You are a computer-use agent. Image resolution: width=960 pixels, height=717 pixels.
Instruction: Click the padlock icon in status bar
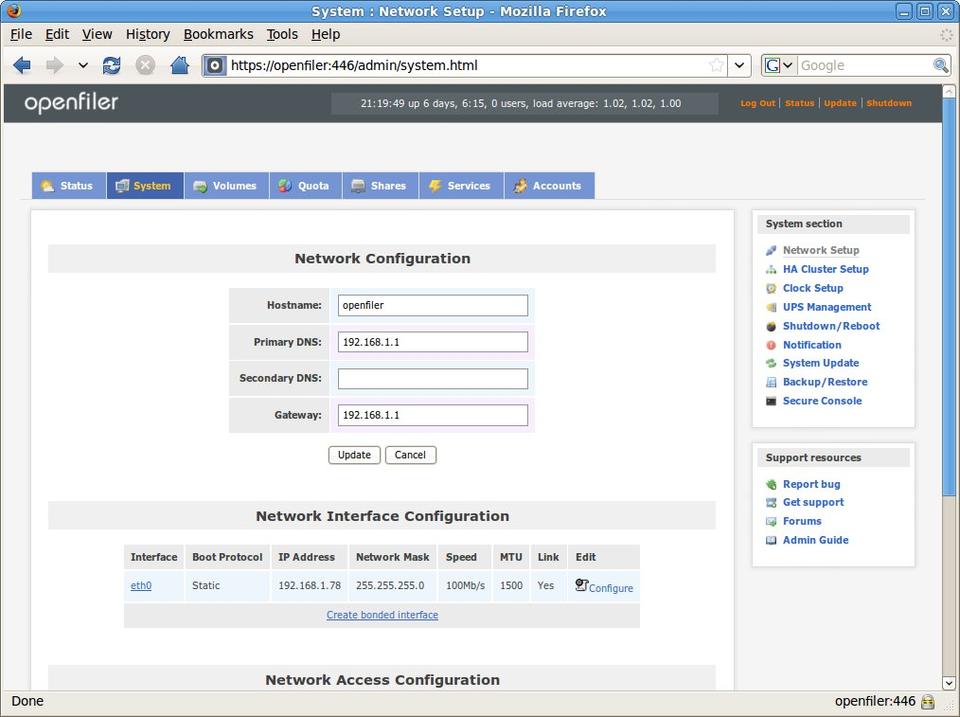[928, 701]
